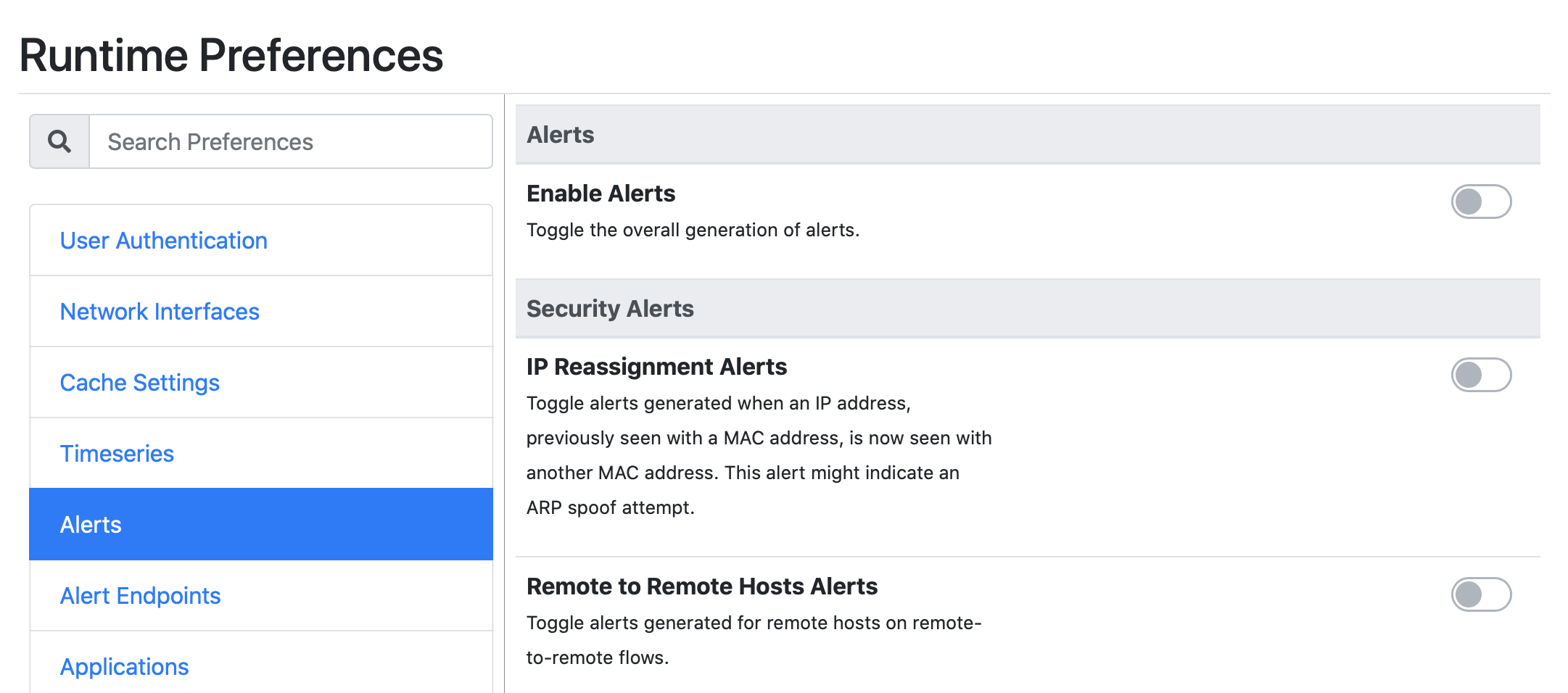View the Applications preferences page

(124, 666)
